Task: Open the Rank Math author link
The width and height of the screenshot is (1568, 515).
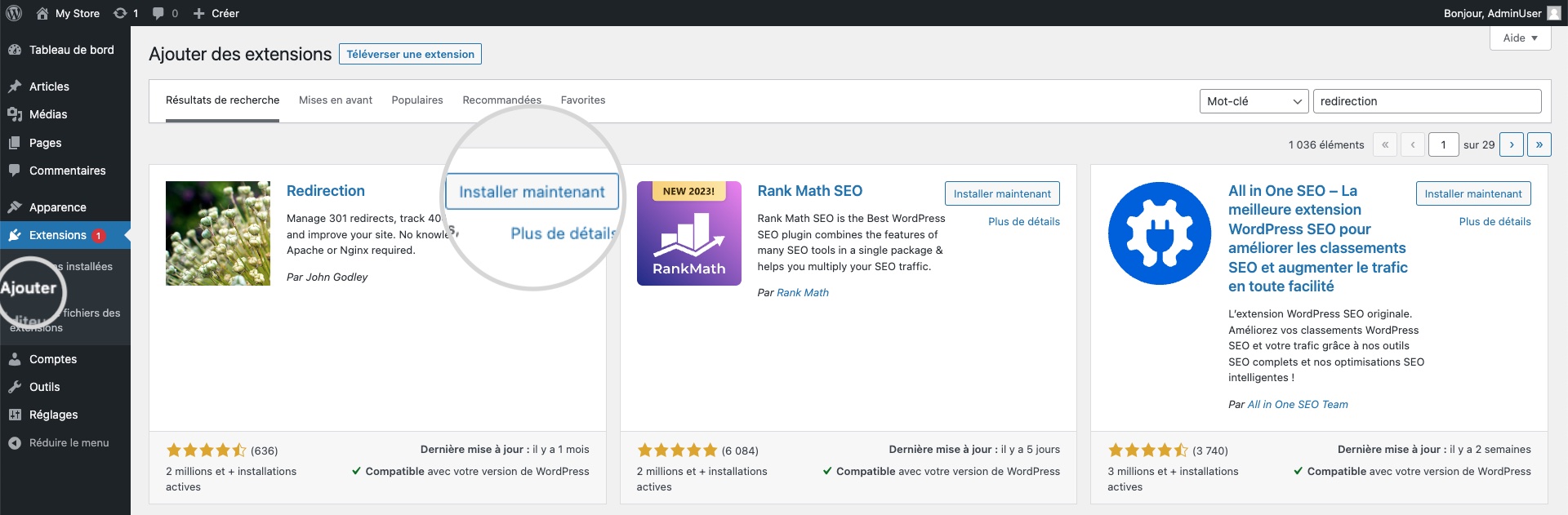Action: click(x=803, y=292)
